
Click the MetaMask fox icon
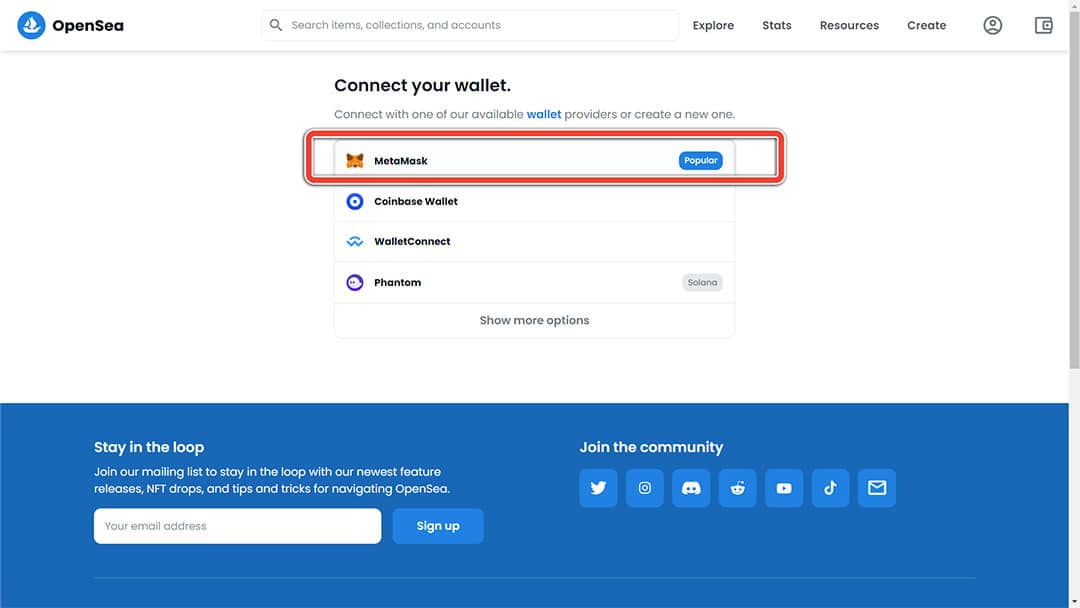click(355, 160)
